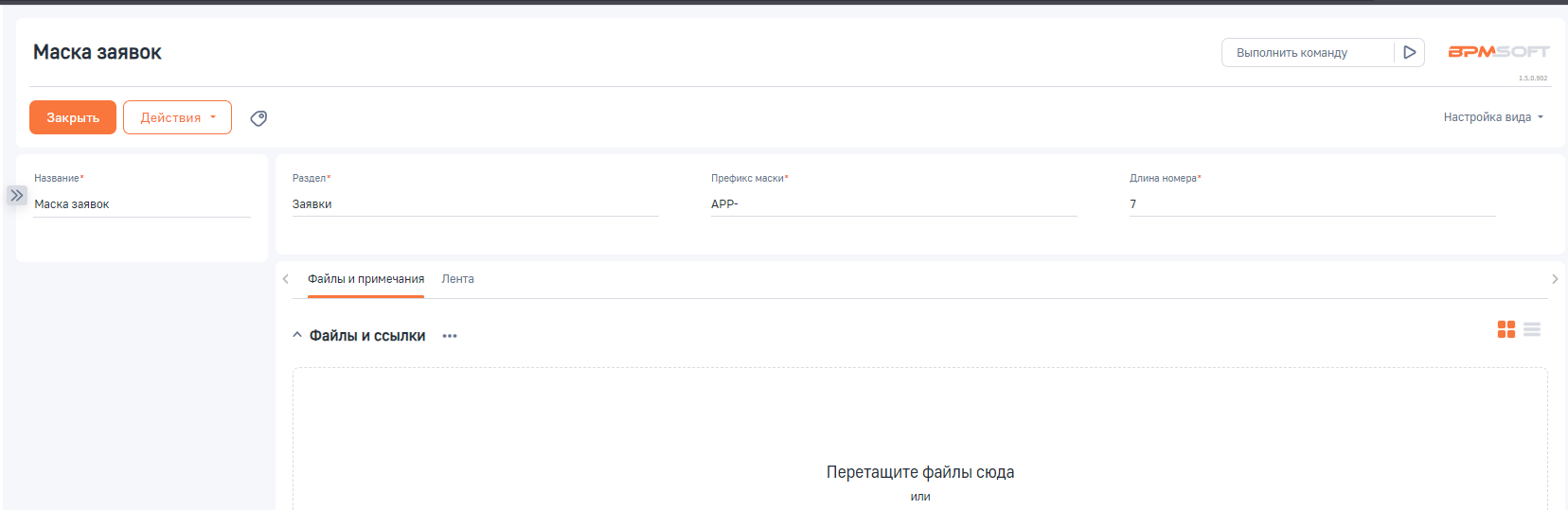The image size is (1568, 510).
Task: Click the Название field with Маска заявок
Action: pos(142,204)
